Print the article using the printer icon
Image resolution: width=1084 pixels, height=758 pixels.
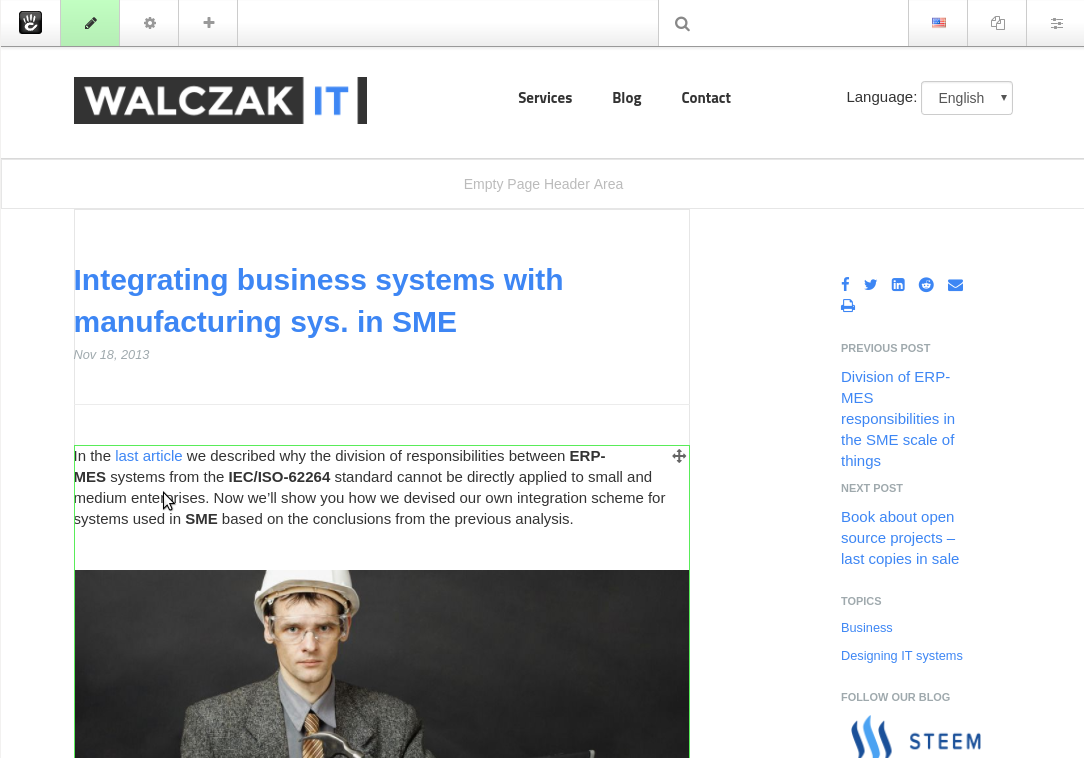coord(847,305)
